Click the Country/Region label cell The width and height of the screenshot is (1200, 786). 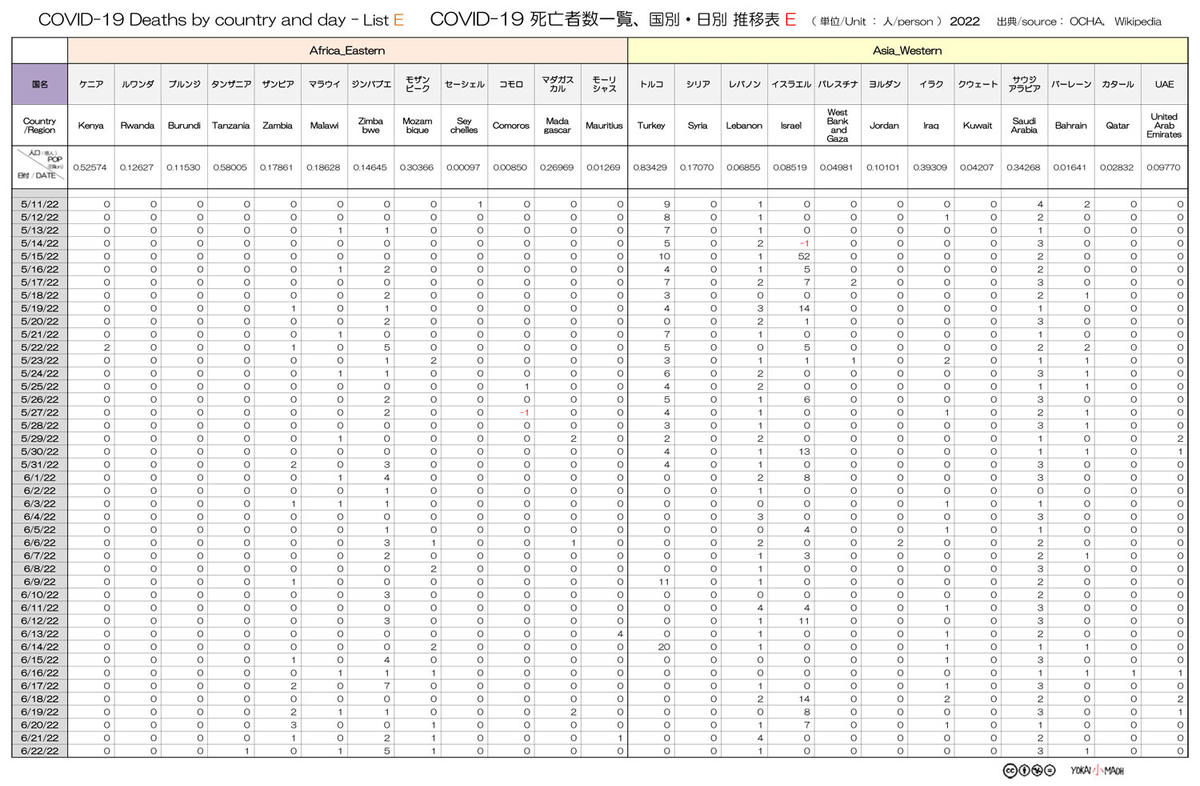[x=40, y=126]
